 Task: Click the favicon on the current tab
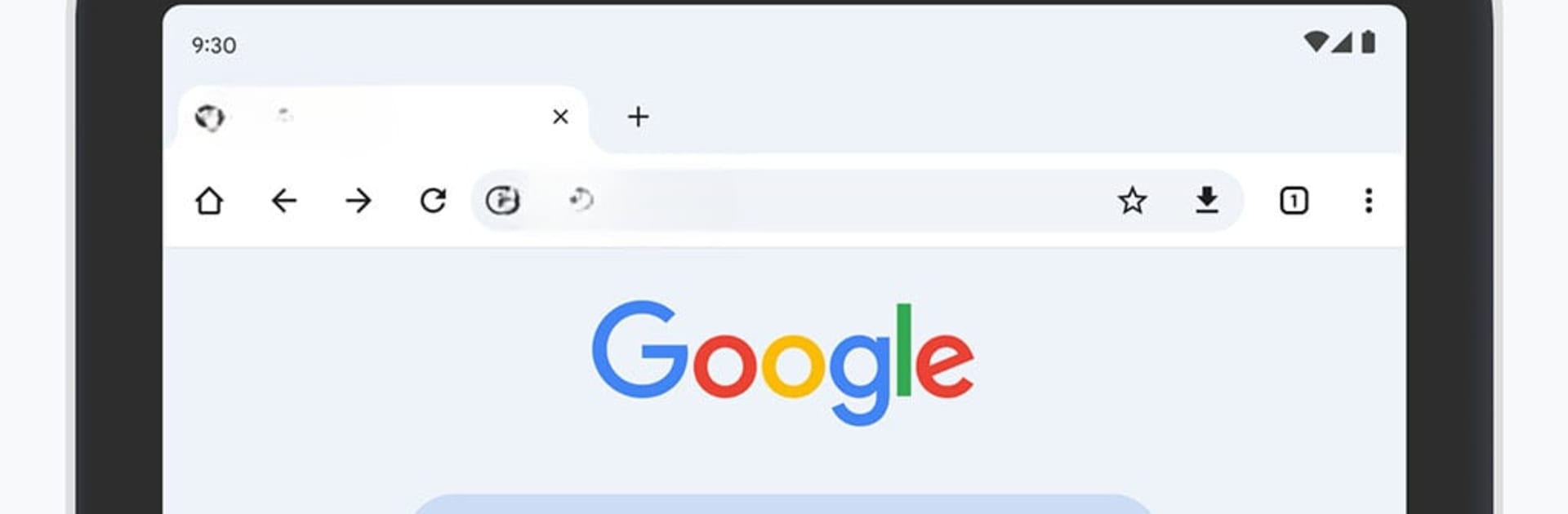point(209,117)
